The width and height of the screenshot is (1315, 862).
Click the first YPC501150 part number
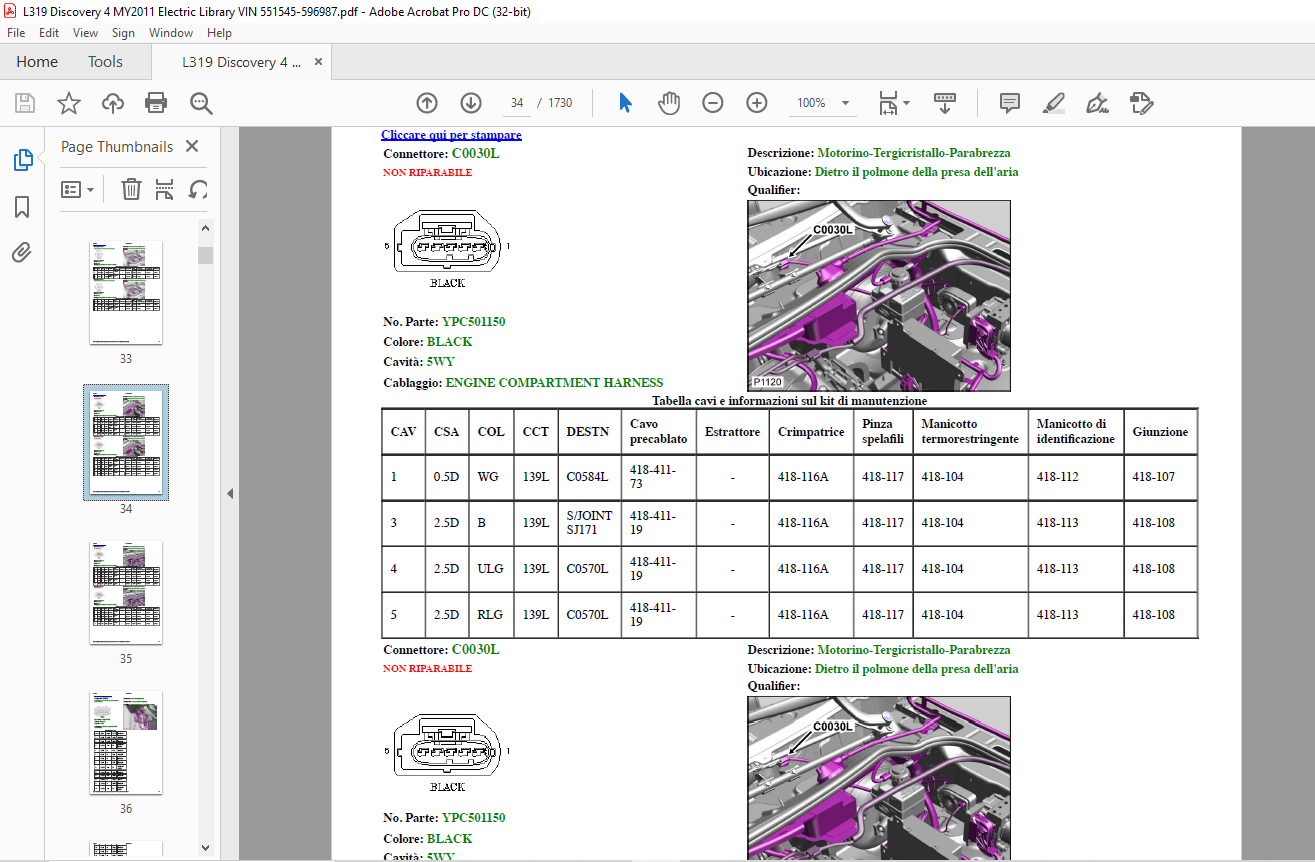point(473,322)
